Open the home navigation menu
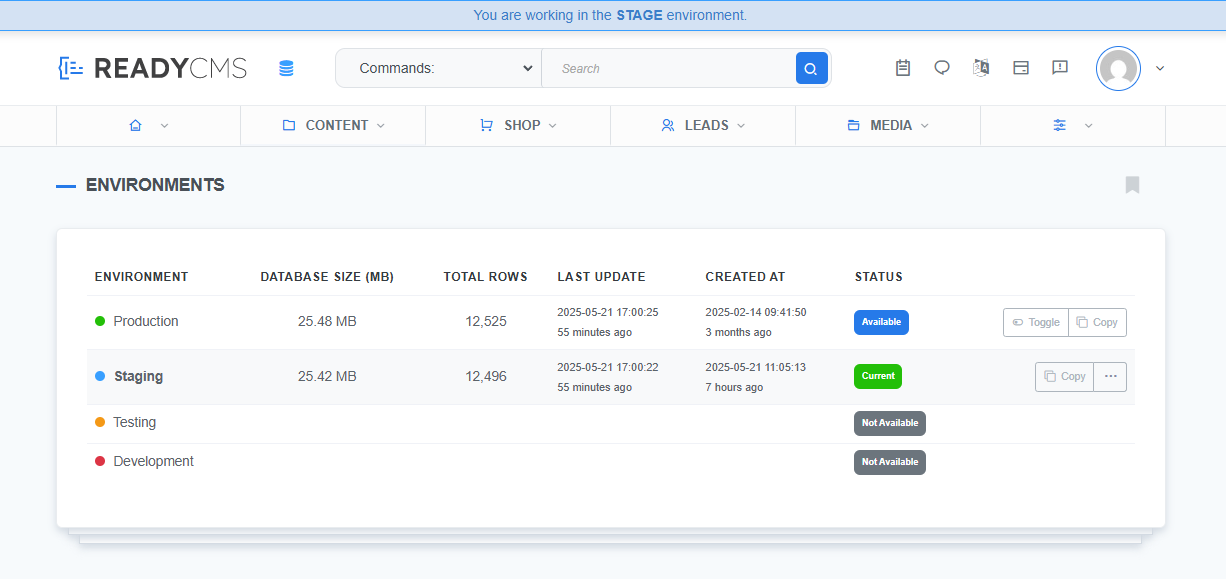Screen dimensions: 1226x579 148,126
